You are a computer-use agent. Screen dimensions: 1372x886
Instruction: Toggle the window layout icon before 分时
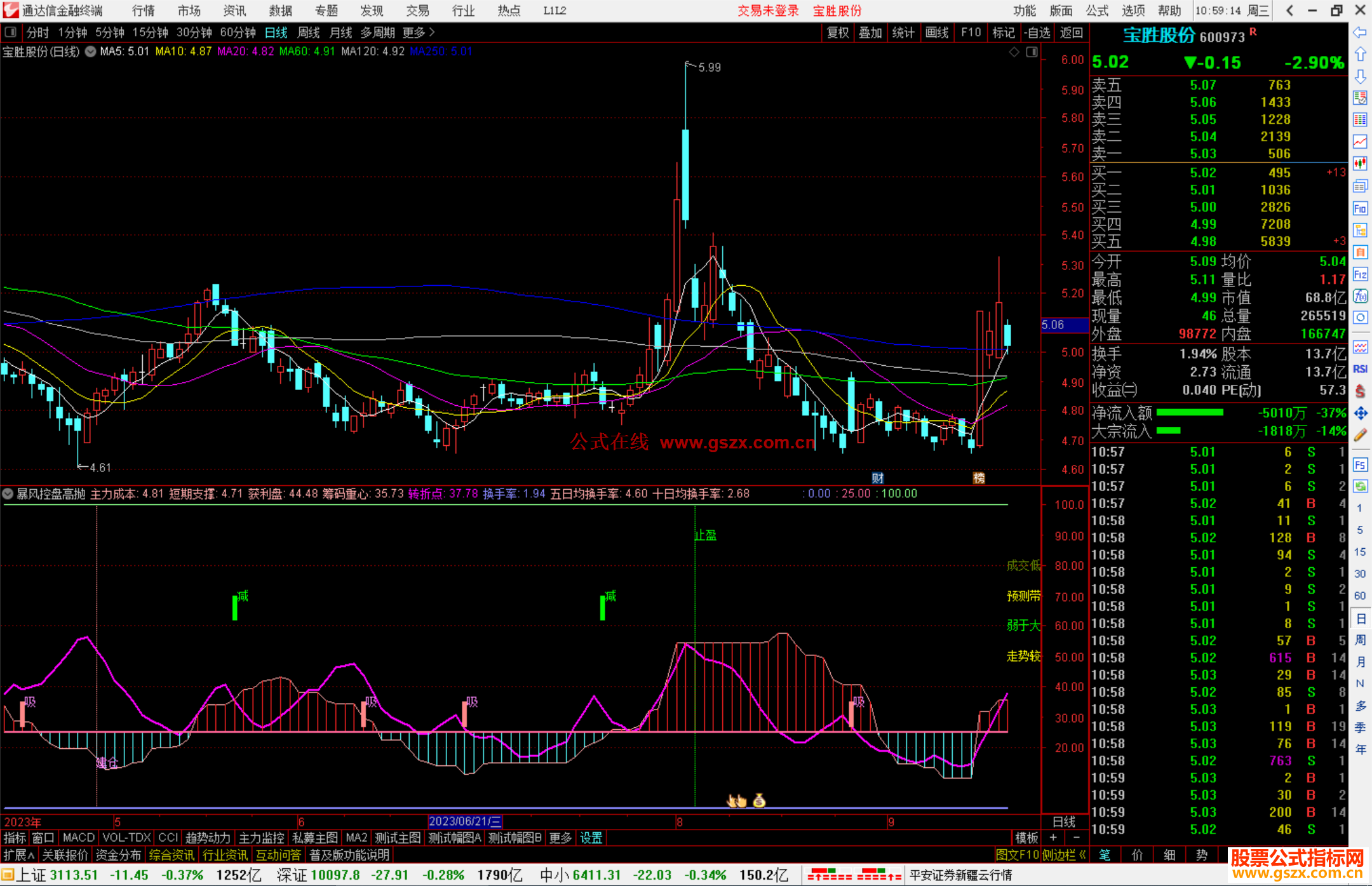click(11, 32)
